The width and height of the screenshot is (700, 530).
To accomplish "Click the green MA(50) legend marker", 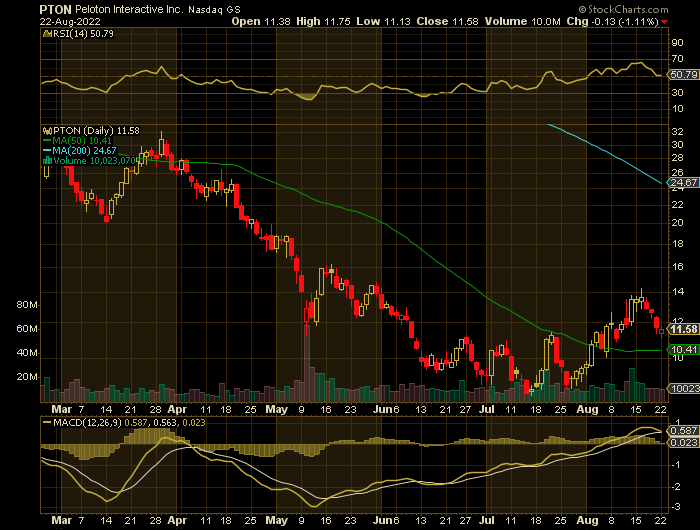I will (x=44, y=140).
